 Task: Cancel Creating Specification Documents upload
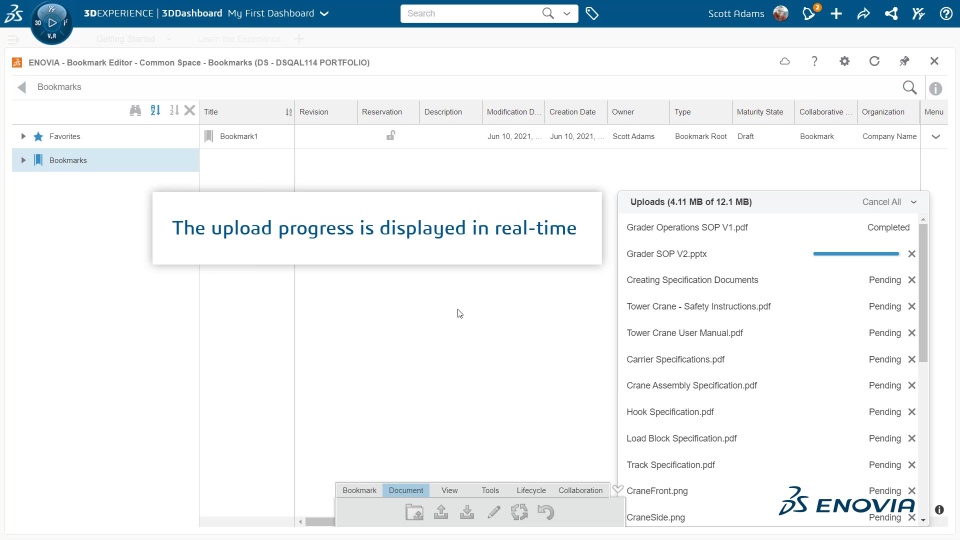point(912,280)
